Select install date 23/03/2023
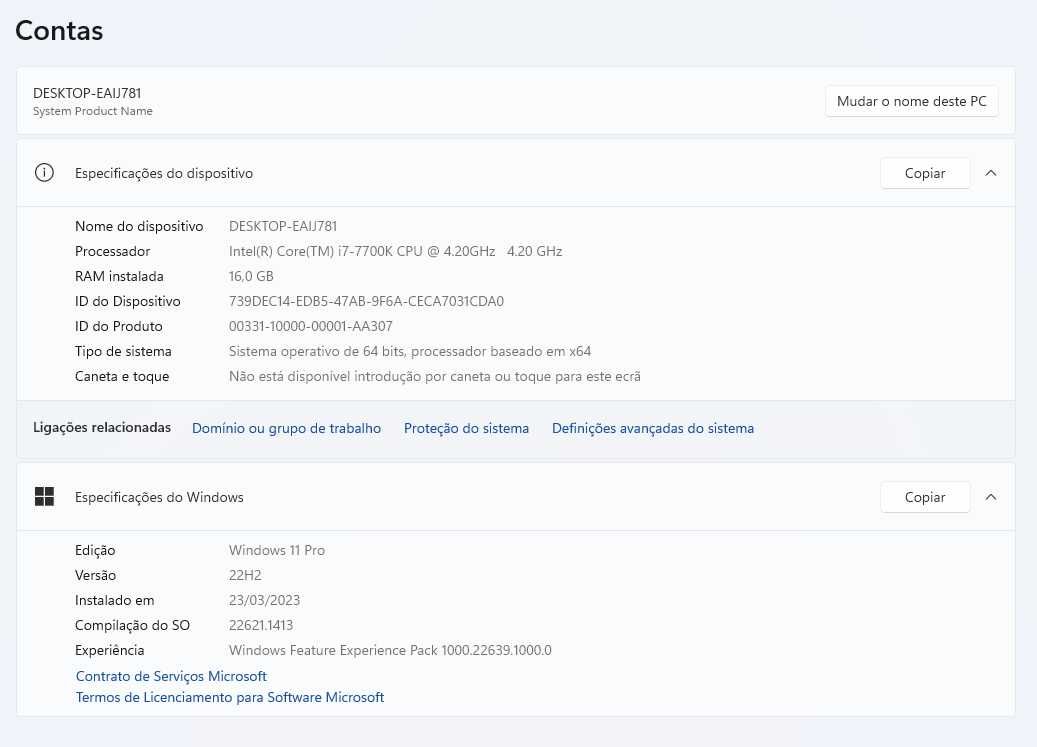Viewport: 1037px width, 747px height. pyautogui.click(x=265, y=600)
